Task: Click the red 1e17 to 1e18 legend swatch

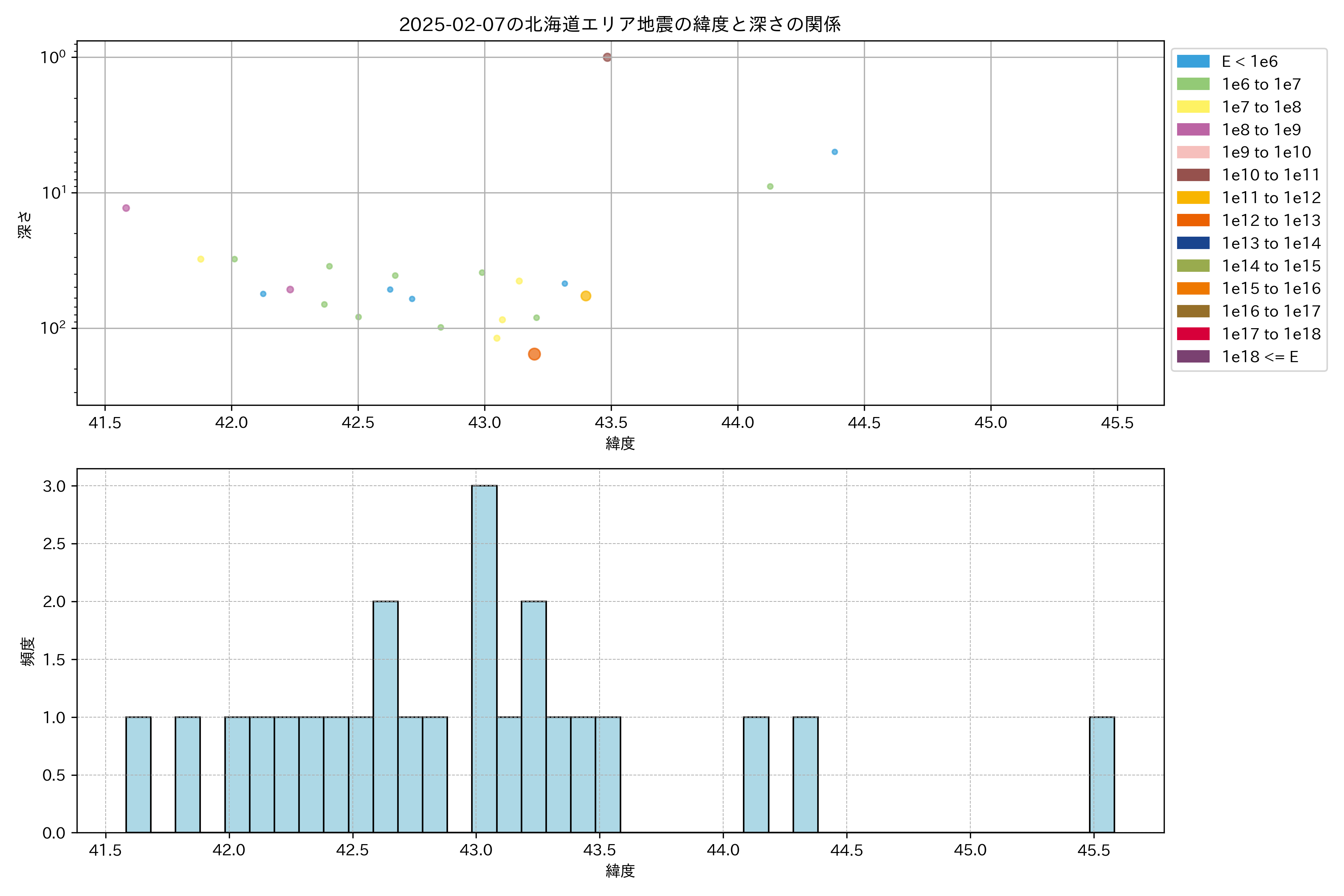Action: [1192, 334]
